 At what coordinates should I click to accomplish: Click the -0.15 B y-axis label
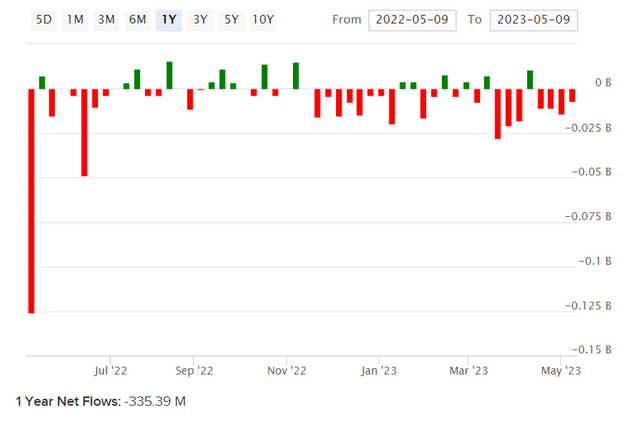click(x=591, y=350)
